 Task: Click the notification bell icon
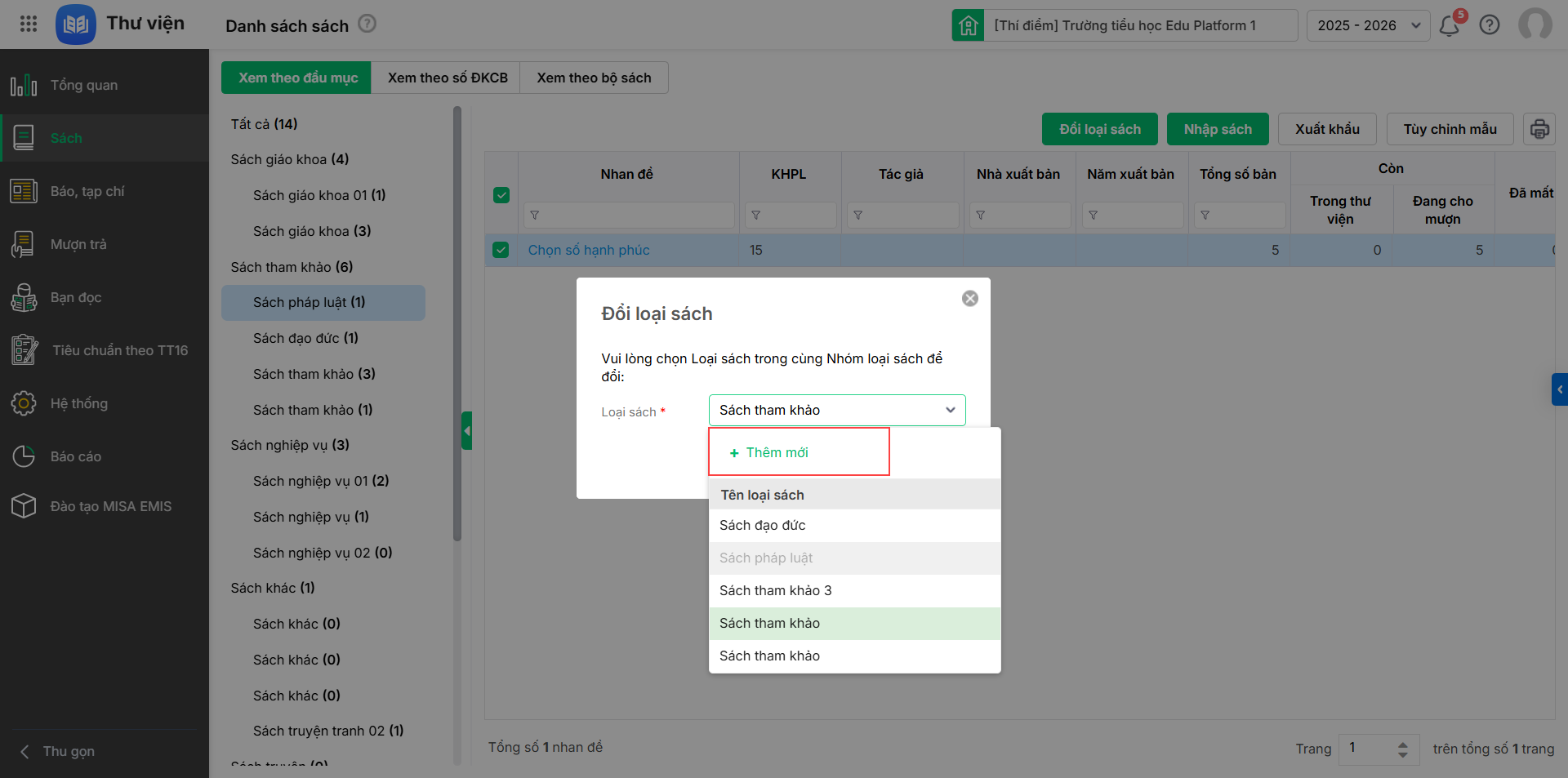coord(1450,25)
